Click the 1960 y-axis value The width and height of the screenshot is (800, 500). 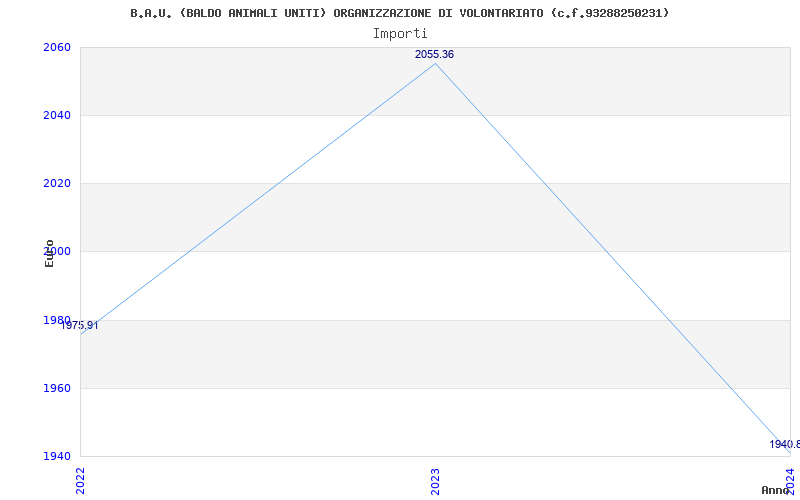(x=57, y=388)
